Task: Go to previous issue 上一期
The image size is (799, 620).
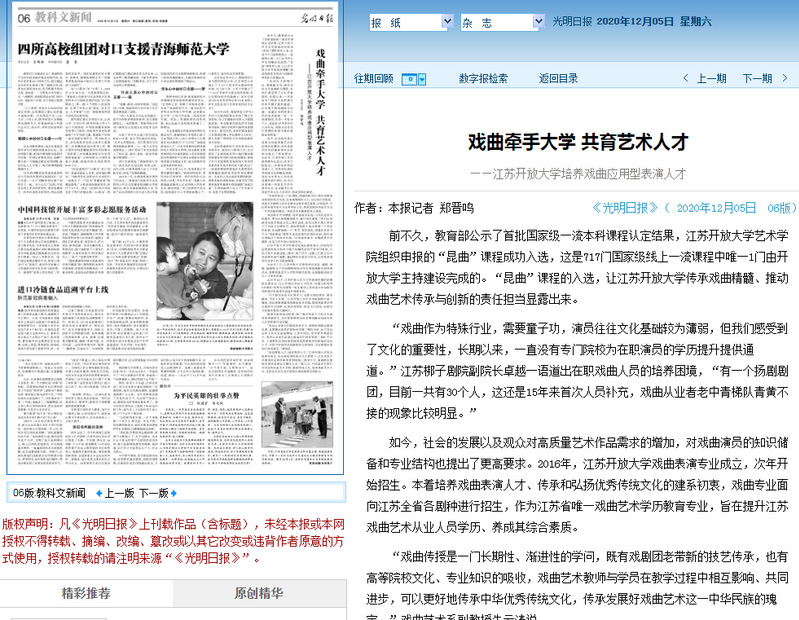Action: pos(711,78)
